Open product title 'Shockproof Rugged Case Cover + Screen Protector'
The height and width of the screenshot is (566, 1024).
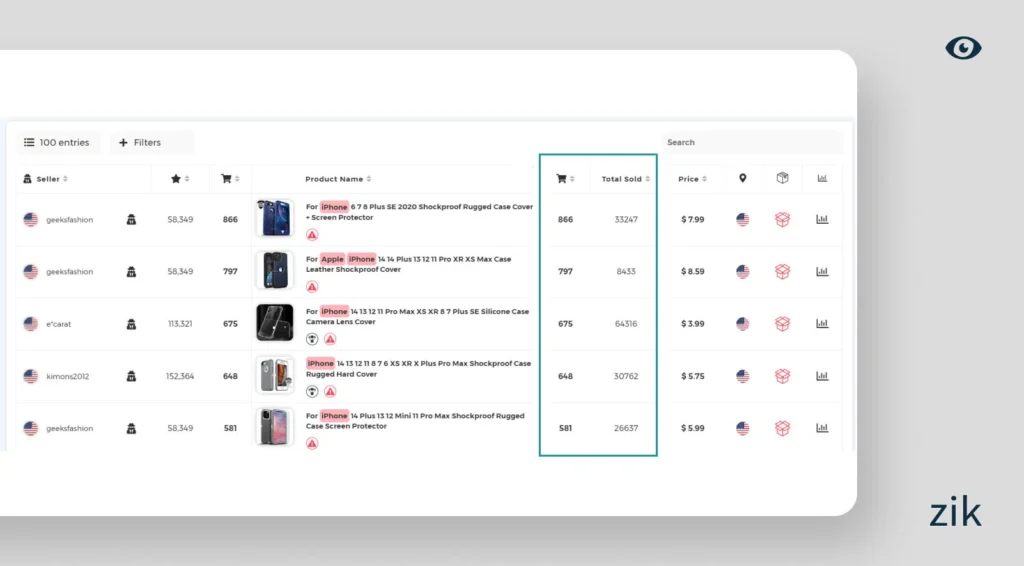[x=419, y=212]
